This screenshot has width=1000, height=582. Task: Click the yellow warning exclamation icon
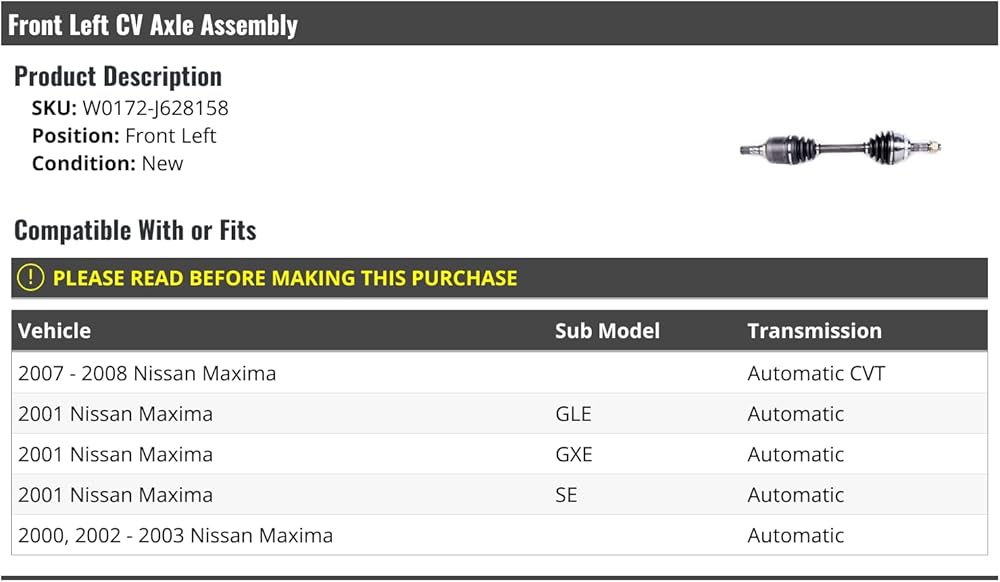pyautogui.click(x=30, y=278)
